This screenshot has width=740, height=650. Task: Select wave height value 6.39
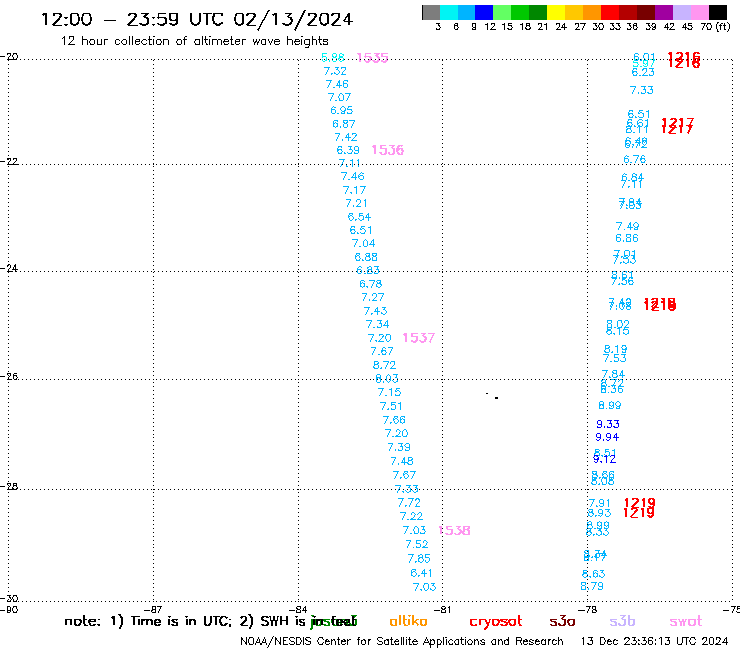point(348,150)
